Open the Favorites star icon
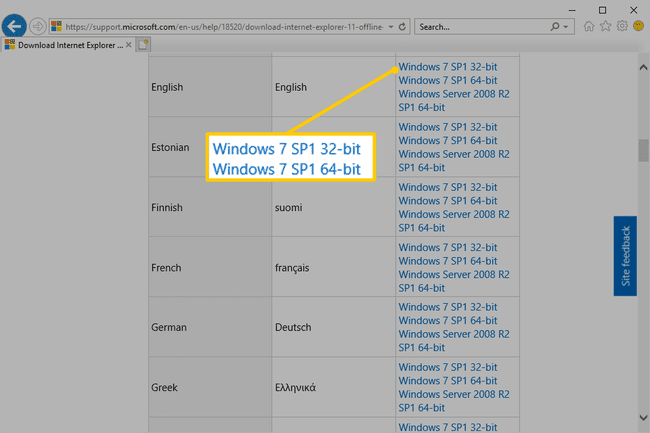 605,27
